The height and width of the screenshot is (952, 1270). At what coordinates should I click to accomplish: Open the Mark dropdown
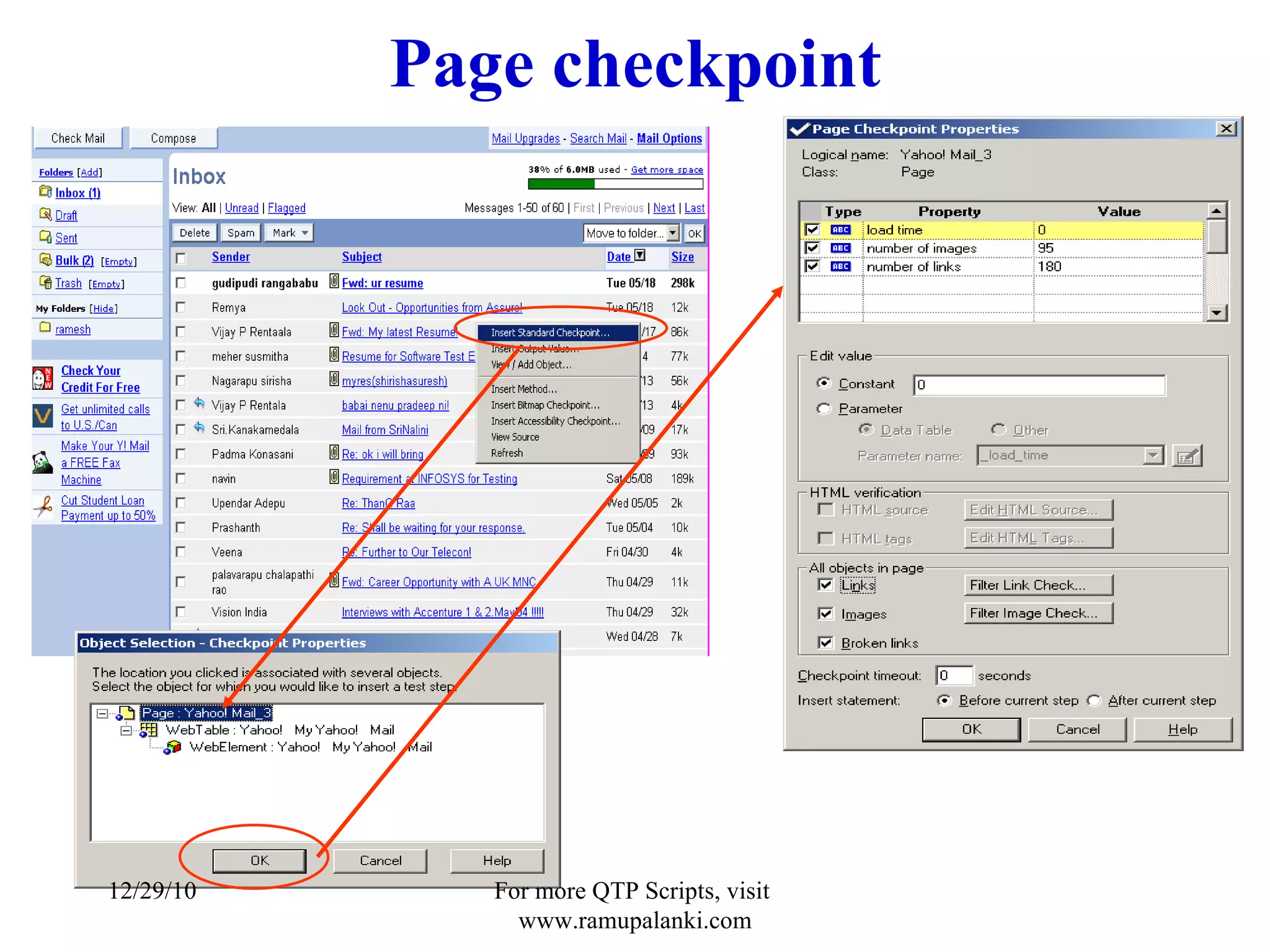coord(290,233)
